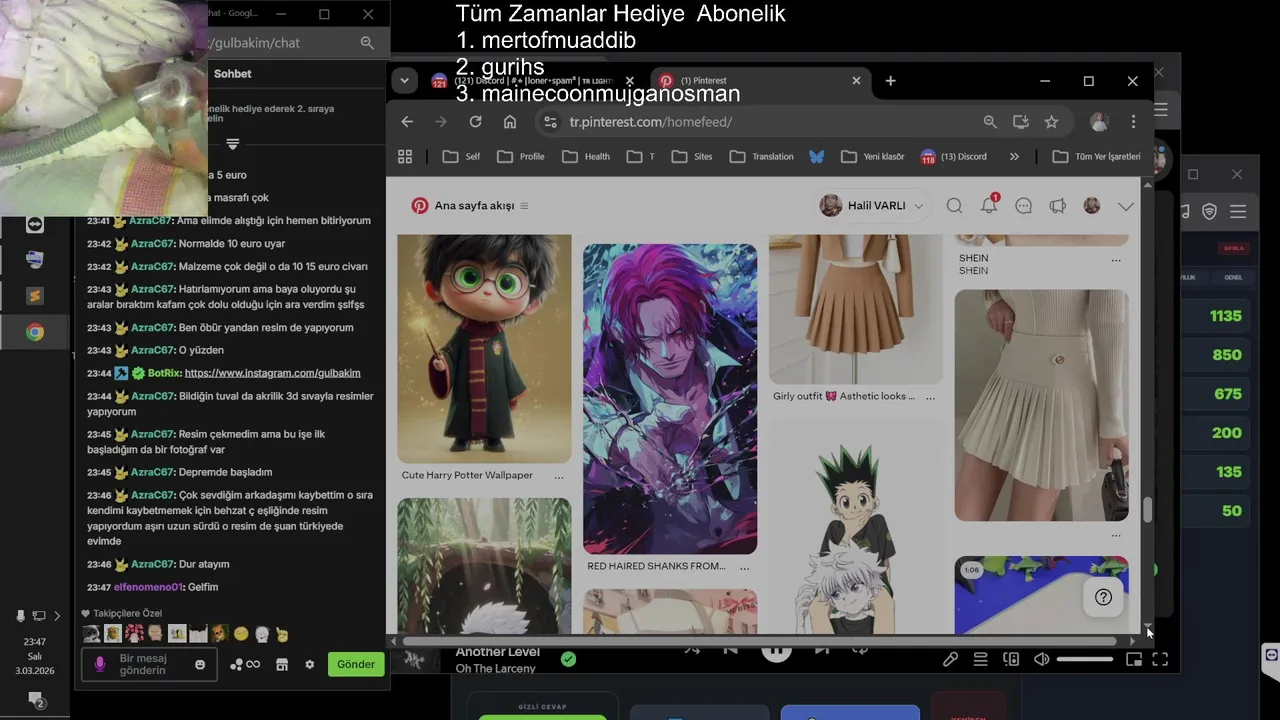1280x720 pixels.
Task: Open Yeni klasör bookmark folder
Action: [873, 156]
